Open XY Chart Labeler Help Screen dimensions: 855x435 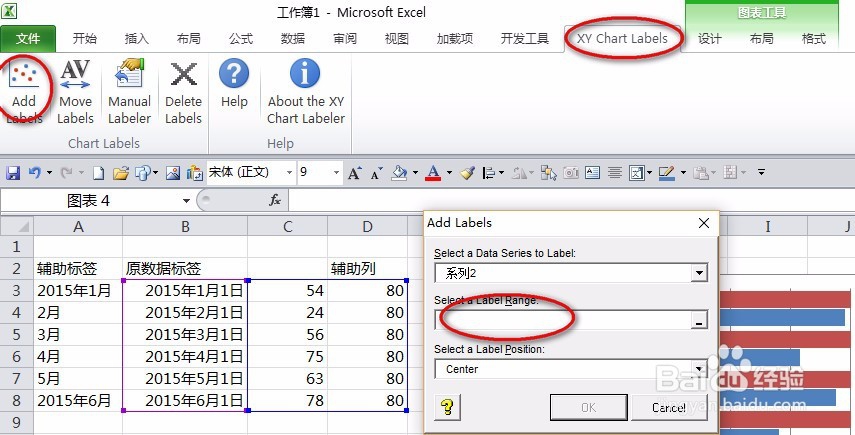(x=234, y=84)
